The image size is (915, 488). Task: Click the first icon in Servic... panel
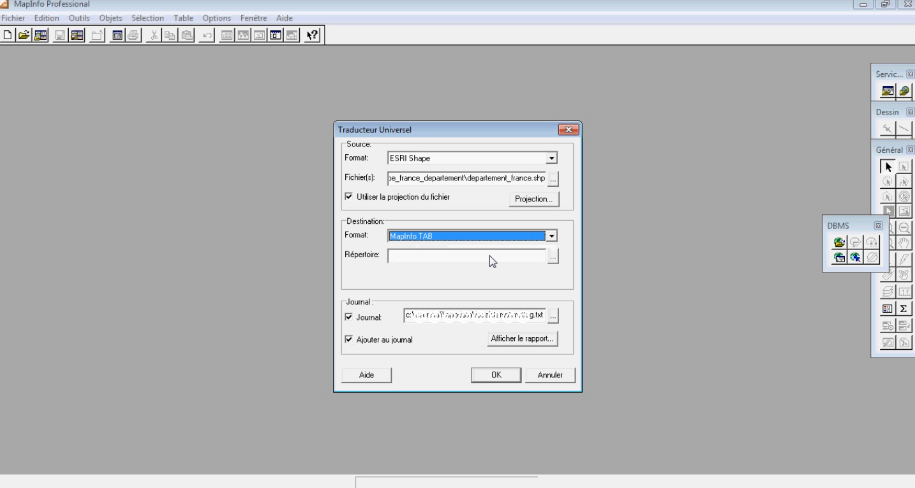(x=888, y=91)
